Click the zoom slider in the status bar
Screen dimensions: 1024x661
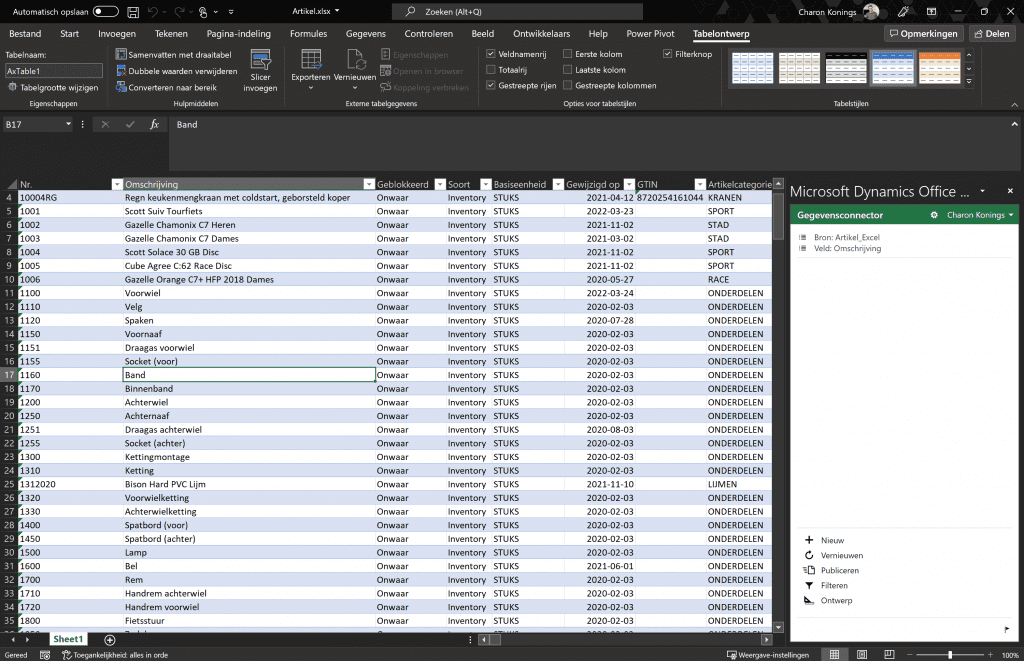pos(950,654)
